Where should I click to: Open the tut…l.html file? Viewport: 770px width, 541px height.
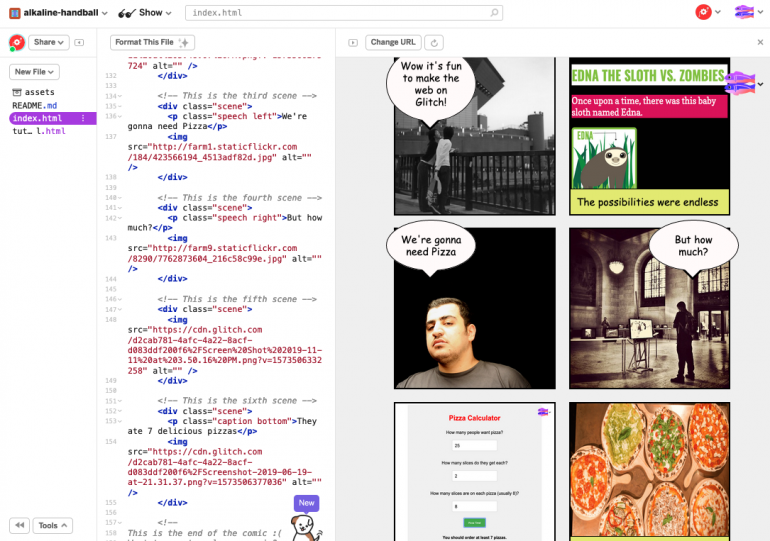point(39,131)
